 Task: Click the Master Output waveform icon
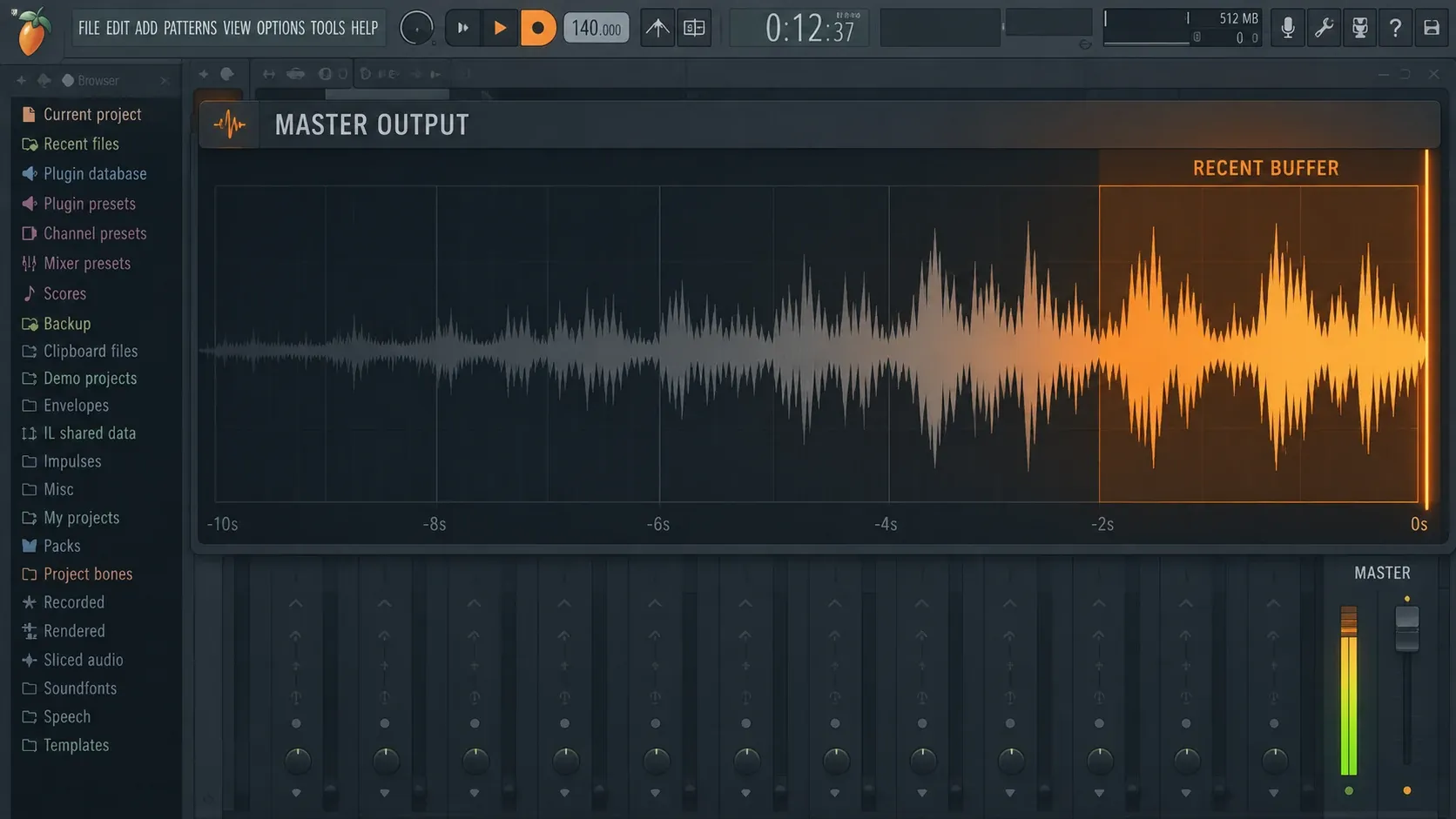coord(229,124)
